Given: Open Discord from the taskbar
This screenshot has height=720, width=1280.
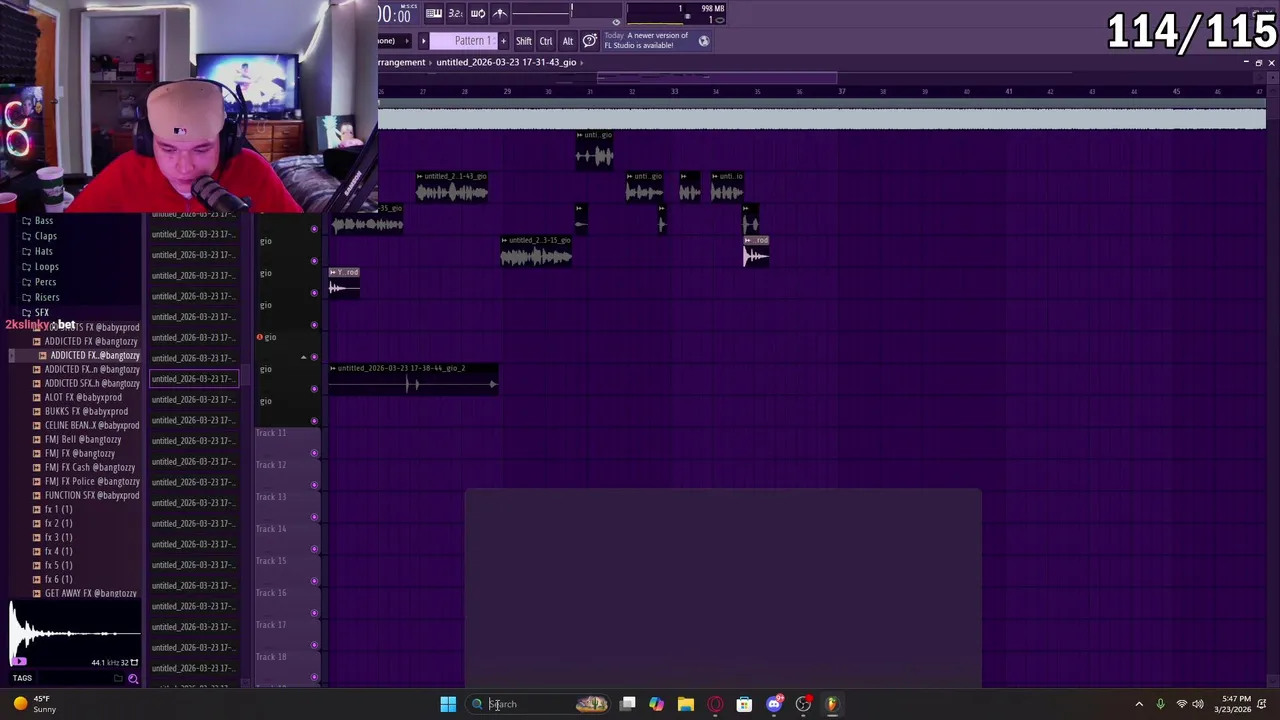Looking at the screenshot, I should [x=773, y=704].
